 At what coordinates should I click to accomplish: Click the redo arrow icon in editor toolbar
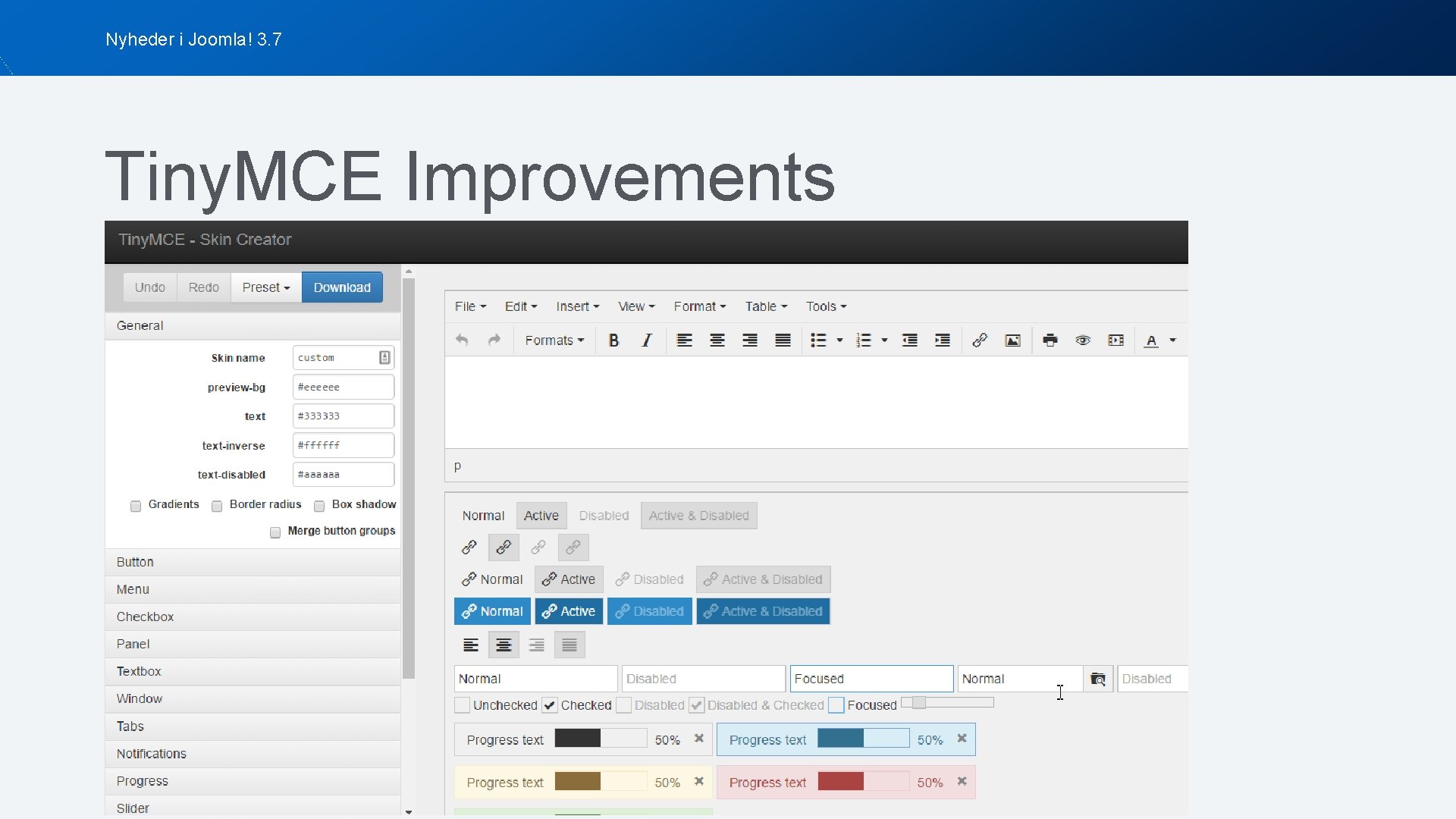tap(494, 340)
